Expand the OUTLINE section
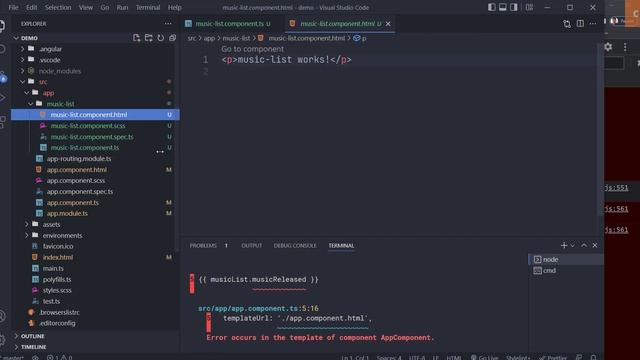Viewport: 640px width, 360px height. click(32, 336)
